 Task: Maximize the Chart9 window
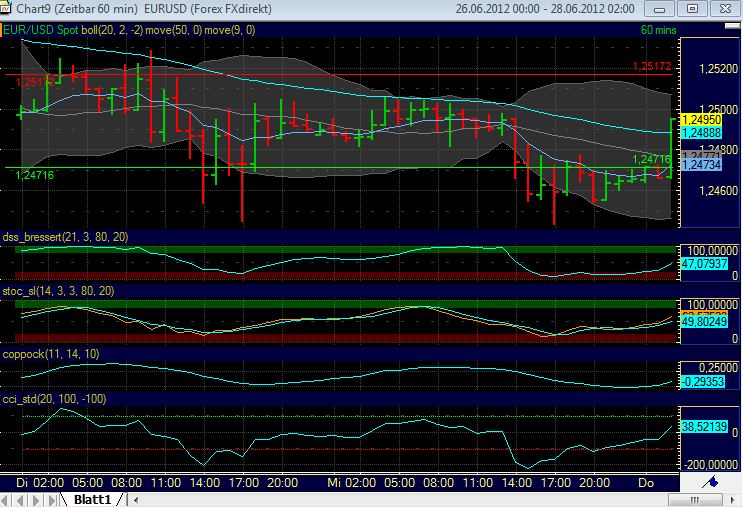click(692, 9)
